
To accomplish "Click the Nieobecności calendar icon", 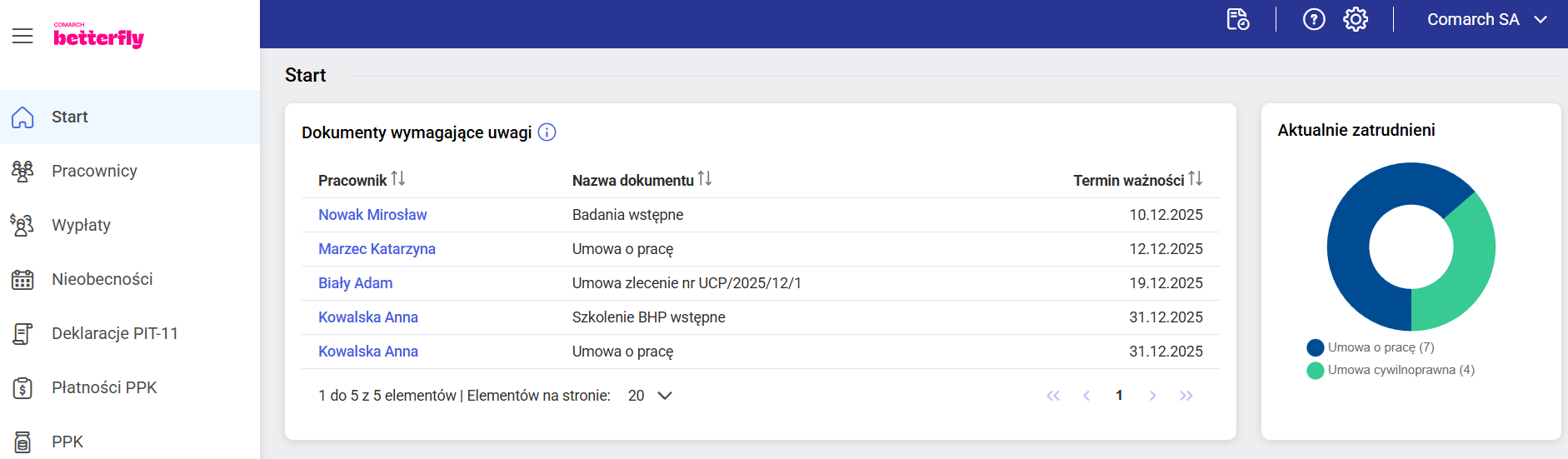I will (22, 280).
